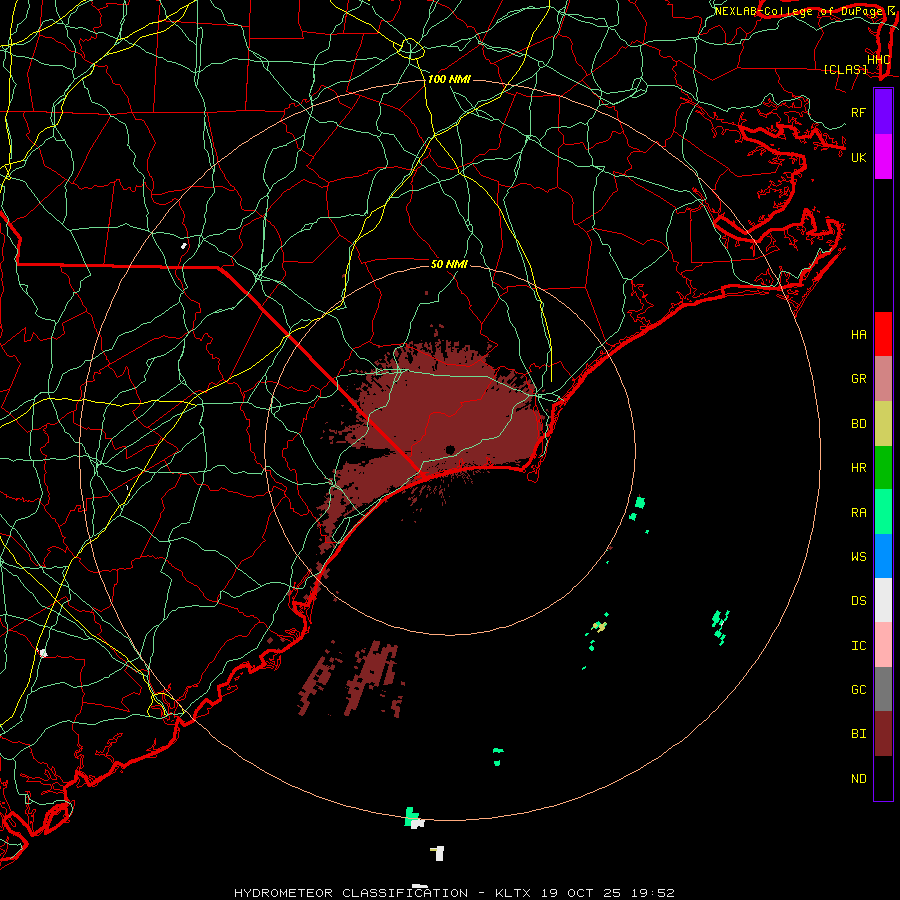Image resolution: width=900 pixels, height=900 pixels.
Task: Click the RA legend label
Action: point(858,513)
